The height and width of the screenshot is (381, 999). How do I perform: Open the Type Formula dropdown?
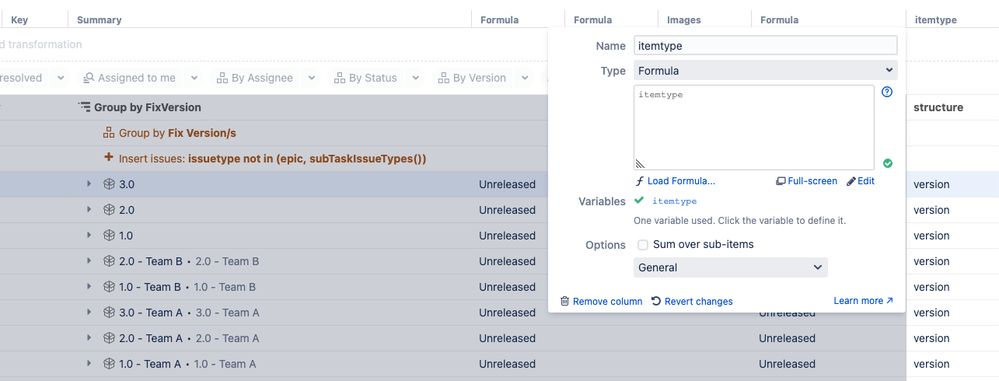tap(765, 71)
